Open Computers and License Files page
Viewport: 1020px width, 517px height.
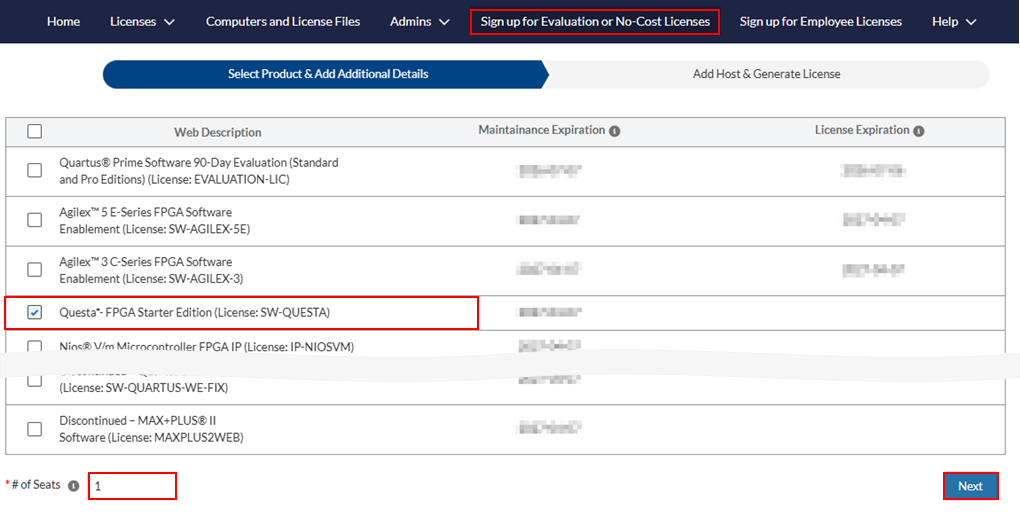pyautogui.click(x=282, y=21)
